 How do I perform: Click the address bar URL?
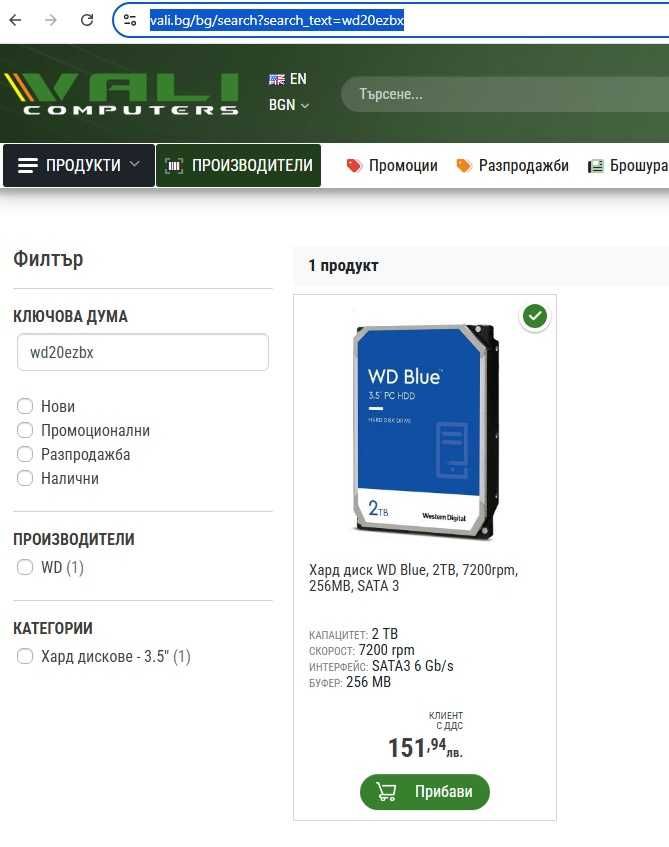[x=277, y=21]
